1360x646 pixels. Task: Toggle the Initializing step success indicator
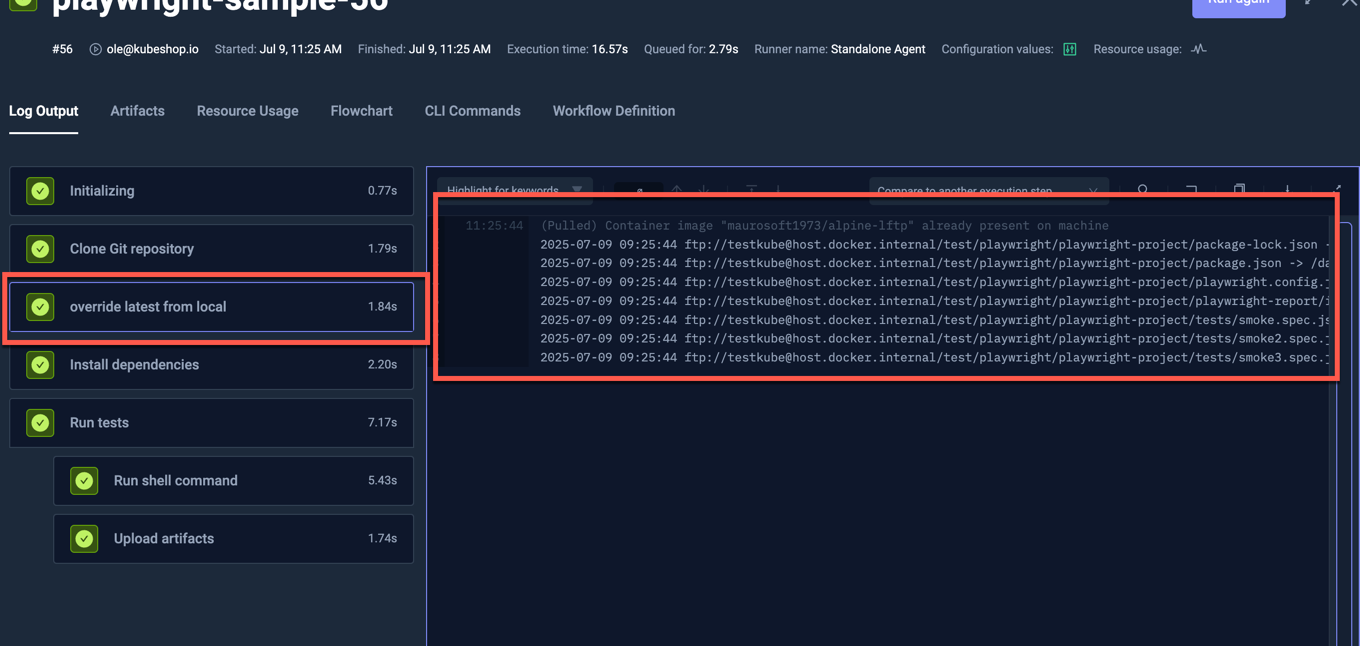40,190
